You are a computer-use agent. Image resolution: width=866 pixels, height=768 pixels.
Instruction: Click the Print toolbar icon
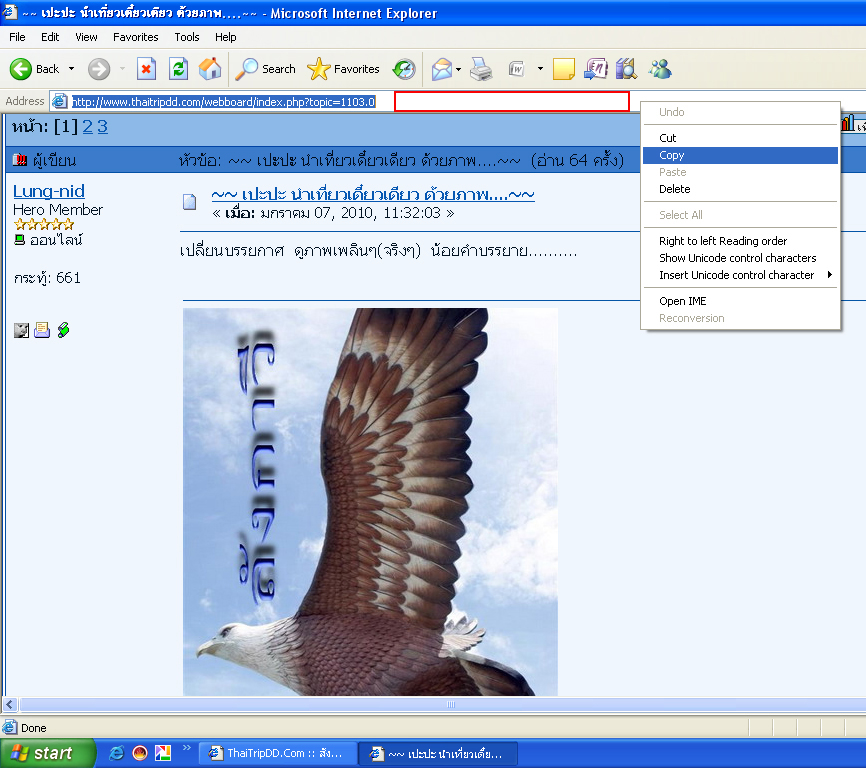481,69
